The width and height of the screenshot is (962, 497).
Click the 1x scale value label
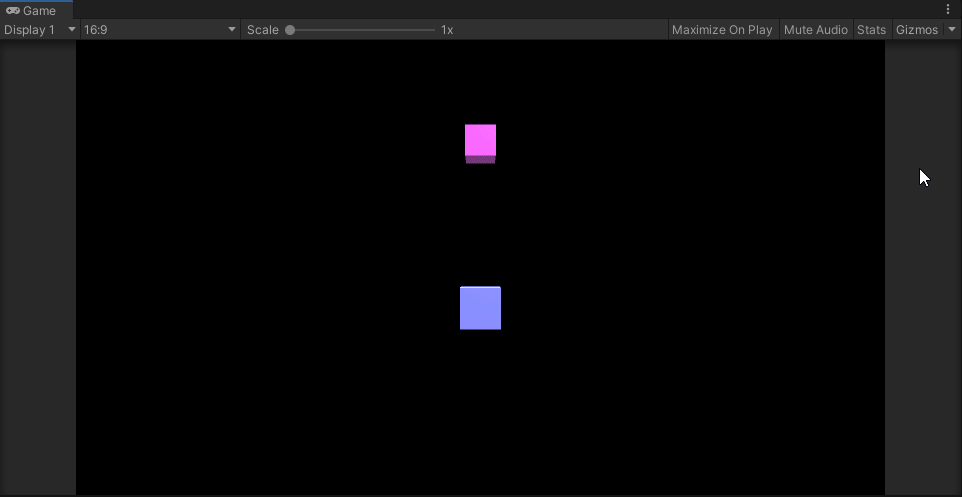pos(447,29)
